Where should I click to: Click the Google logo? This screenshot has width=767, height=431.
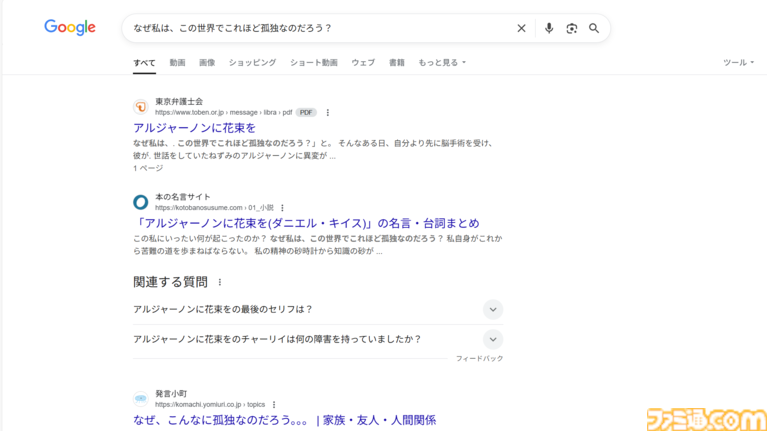(x=70, y=27)
